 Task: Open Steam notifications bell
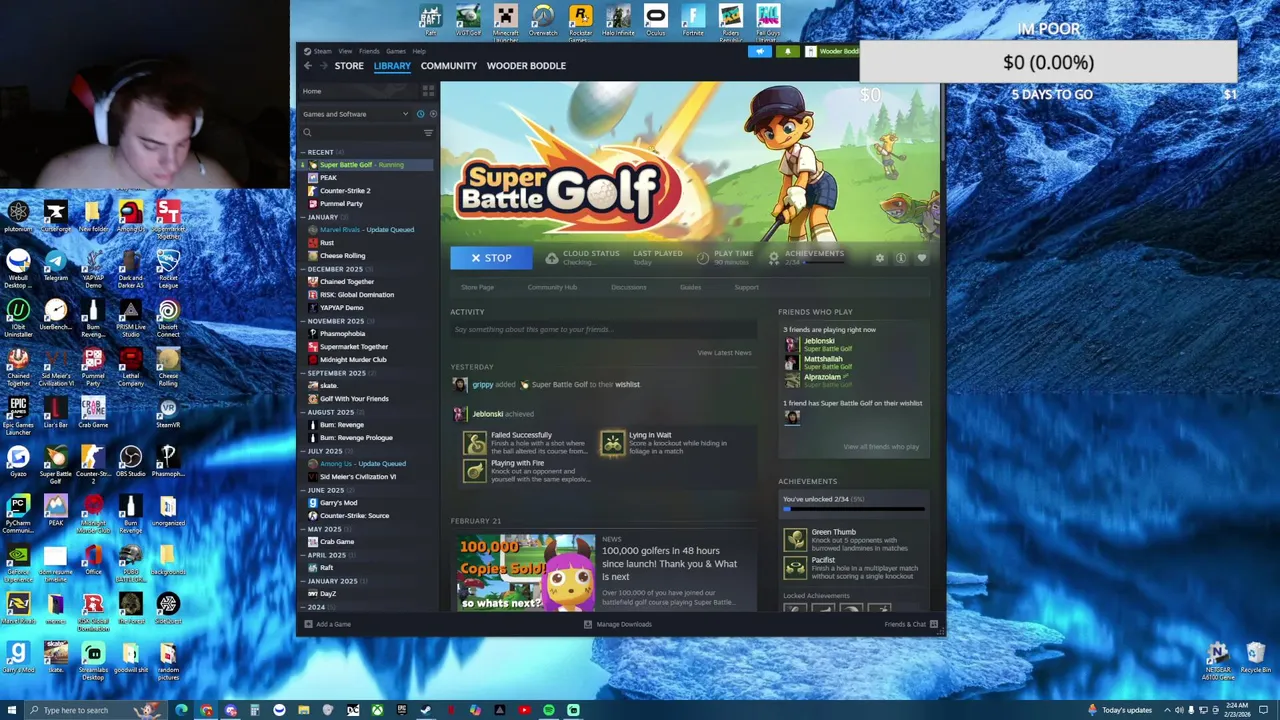coord(787,51)
